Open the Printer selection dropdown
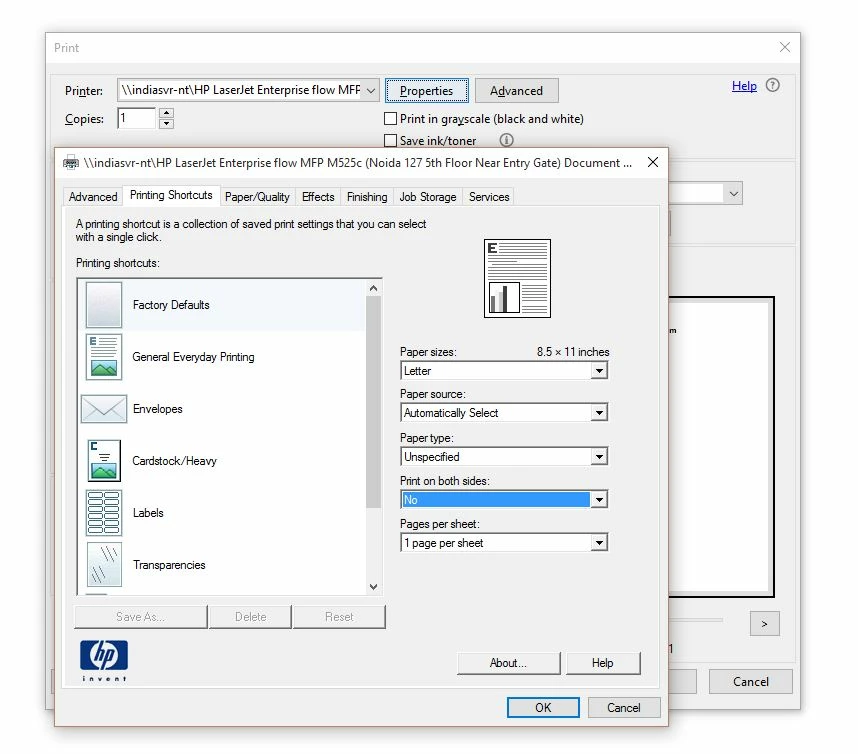This screenshot has width=858, height=754. pos(248,90)
